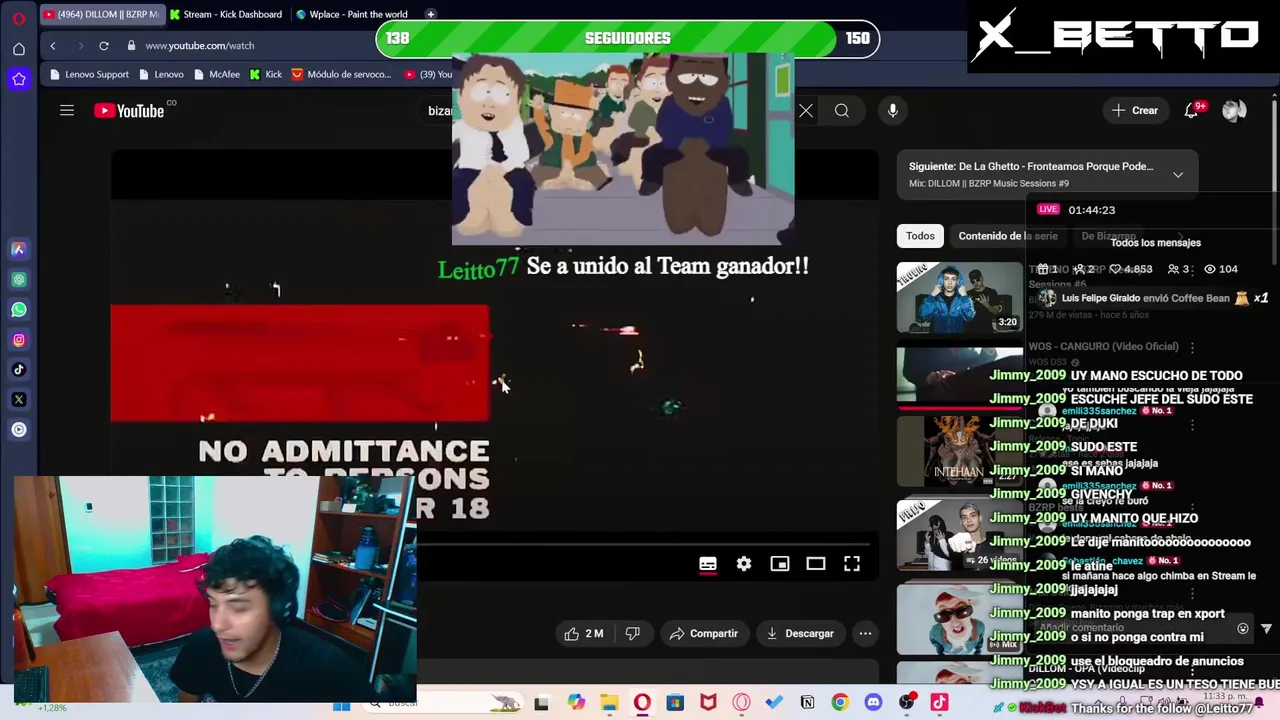Enable the miniplayer mode

[780, 564]
